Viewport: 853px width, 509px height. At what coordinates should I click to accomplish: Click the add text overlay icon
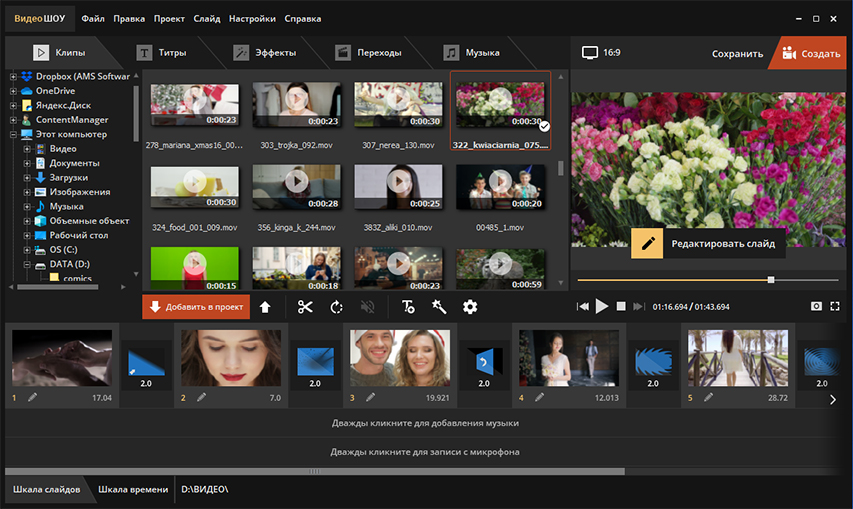[x=408, y=307]
